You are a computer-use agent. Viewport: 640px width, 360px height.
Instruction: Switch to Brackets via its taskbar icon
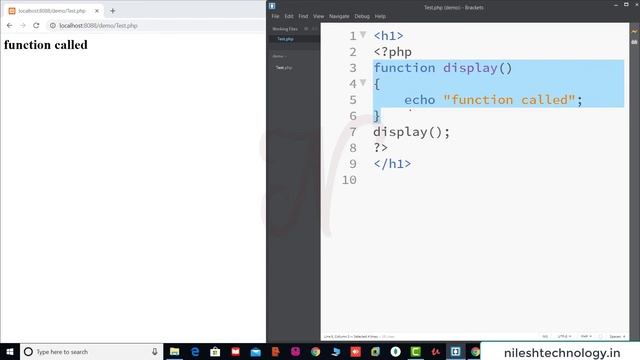(456, 352)
